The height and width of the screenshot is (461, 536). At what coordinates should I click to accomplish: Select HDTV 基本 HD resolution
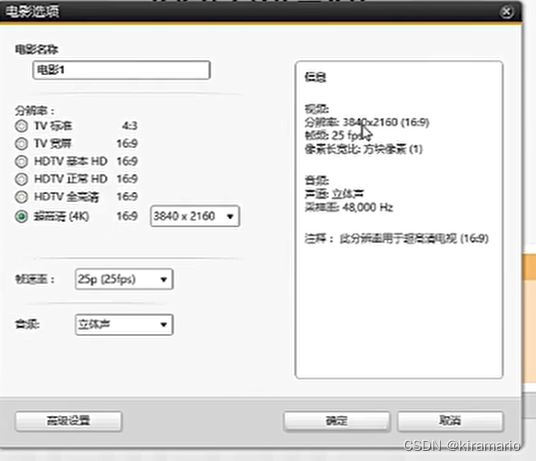21,161
